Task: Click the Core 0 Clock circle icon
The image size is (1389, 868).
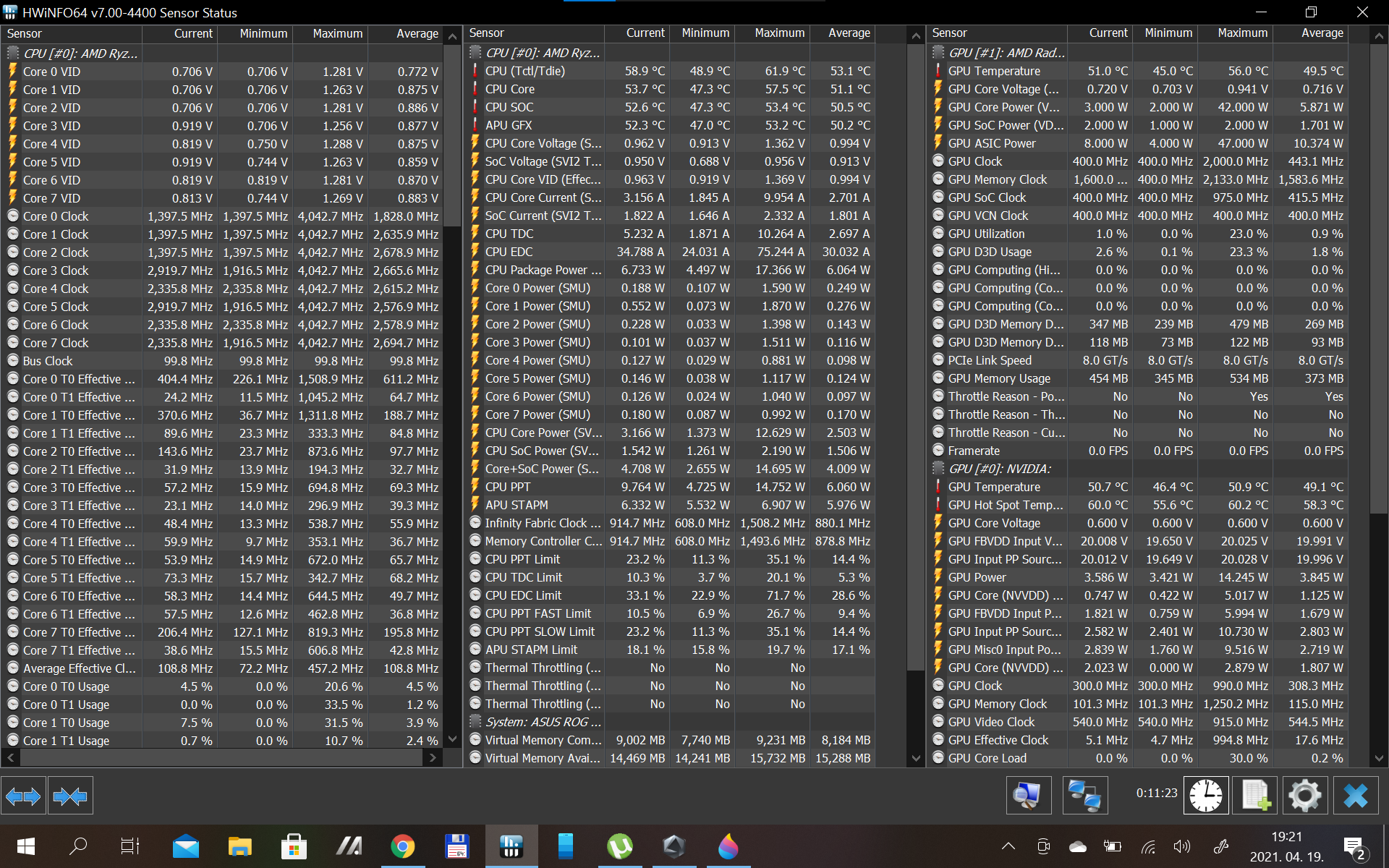Action: tap(12, 216)
